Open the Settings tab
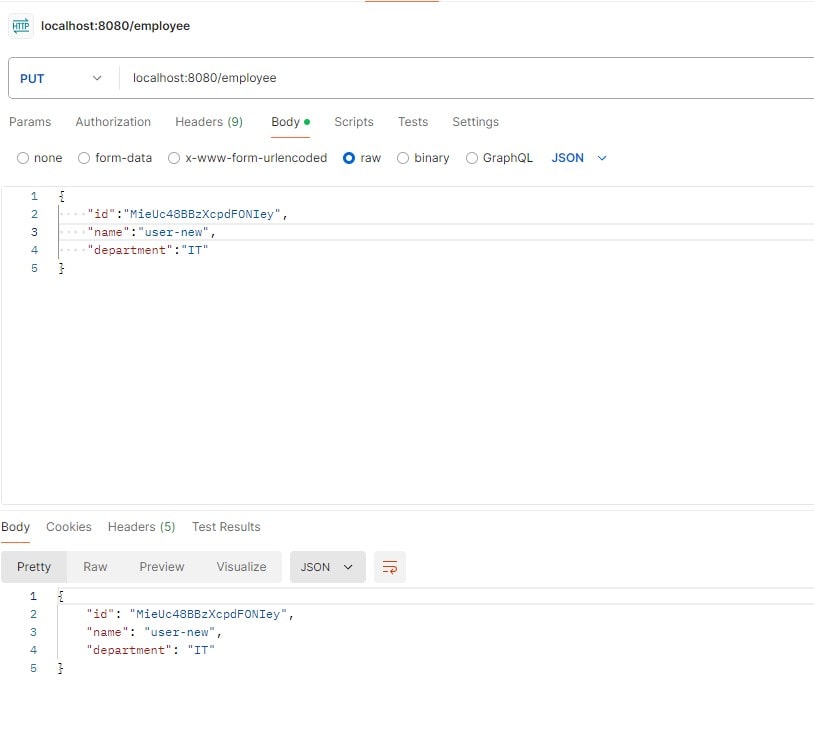This screenshot has width=814, height=752. coord(475,122)
